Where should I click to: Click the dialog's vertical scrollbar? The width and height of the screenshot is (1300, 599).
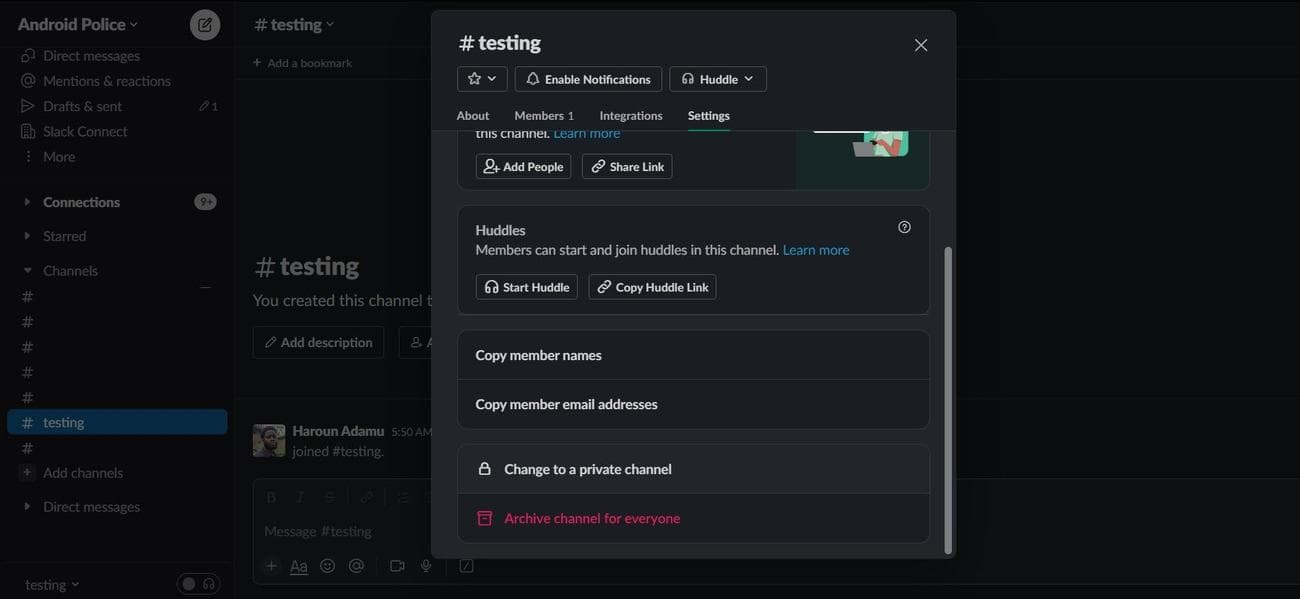948,400
